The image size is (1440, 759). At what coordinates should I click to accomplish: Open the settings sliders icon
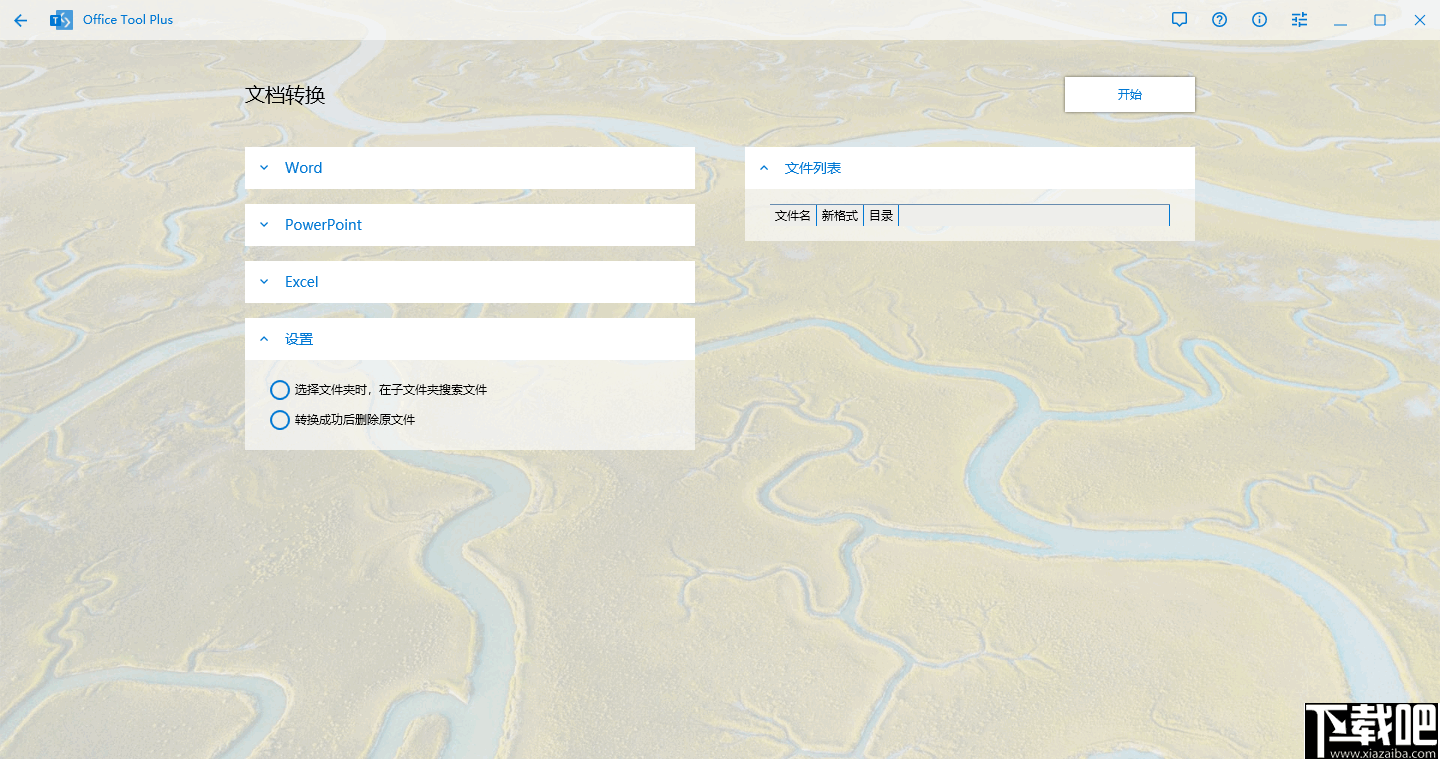coord(1299,19)
